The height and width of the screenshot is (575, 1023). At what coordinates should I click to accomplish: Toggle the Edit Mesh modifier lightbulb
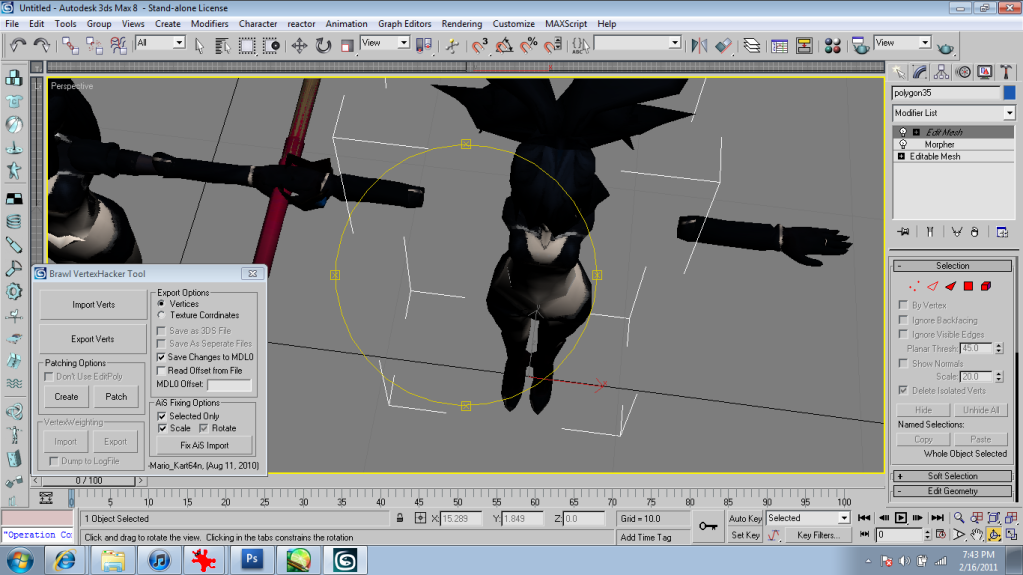902,132
